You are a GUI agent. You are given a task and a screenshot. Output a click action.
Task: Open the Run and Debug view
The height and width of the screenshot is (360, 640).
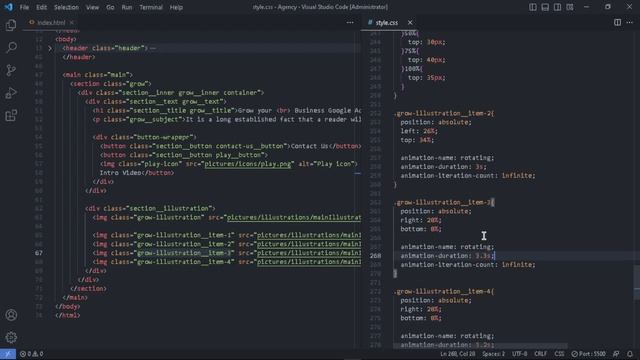pyautogui.click(x=11, y=93)
